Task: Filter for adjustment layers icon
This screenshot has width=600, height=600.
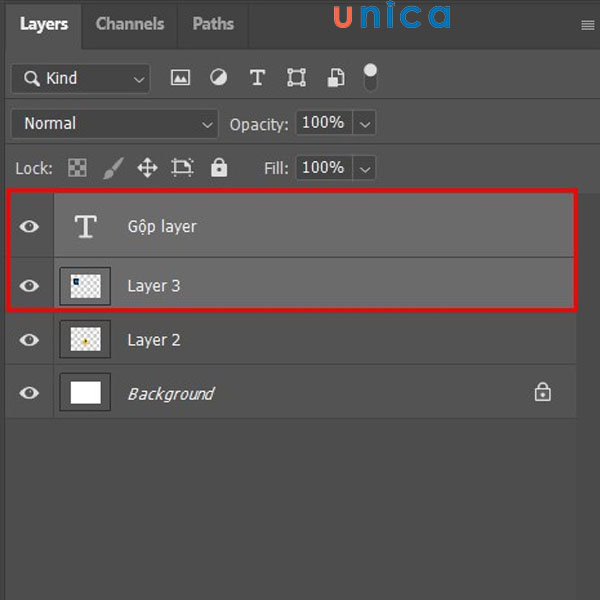Action: pos(218,78)
